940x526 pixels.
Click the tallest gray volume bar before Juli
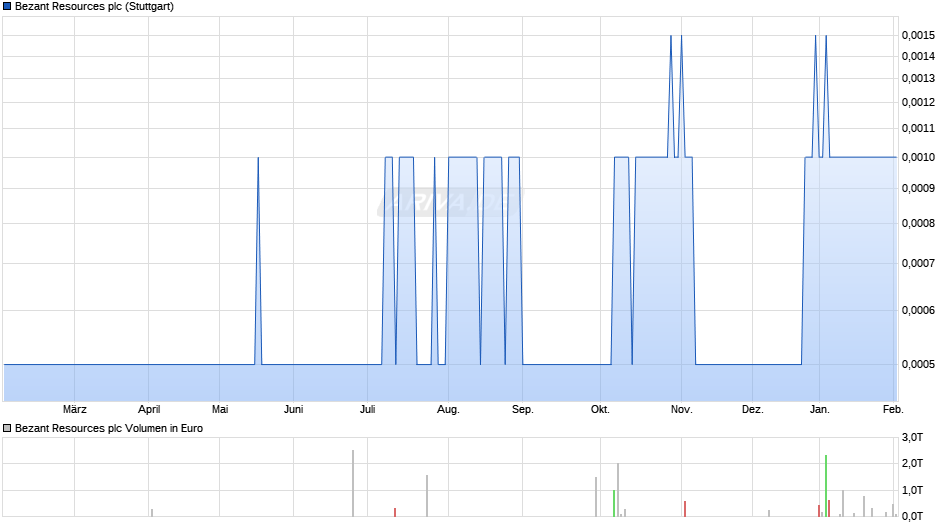coord(353,483)
